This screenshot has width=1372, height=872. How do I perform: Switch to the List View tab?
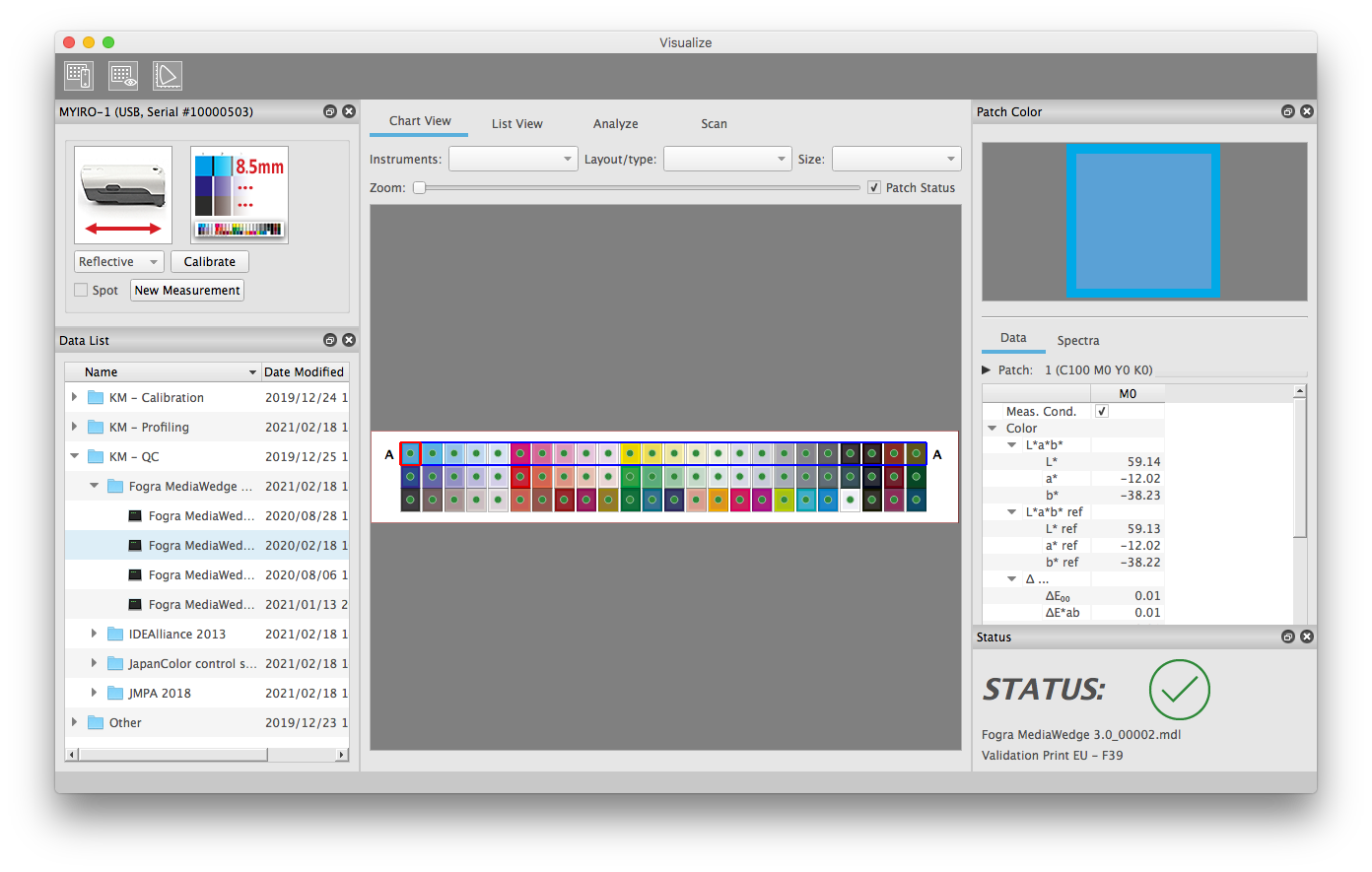516,124
